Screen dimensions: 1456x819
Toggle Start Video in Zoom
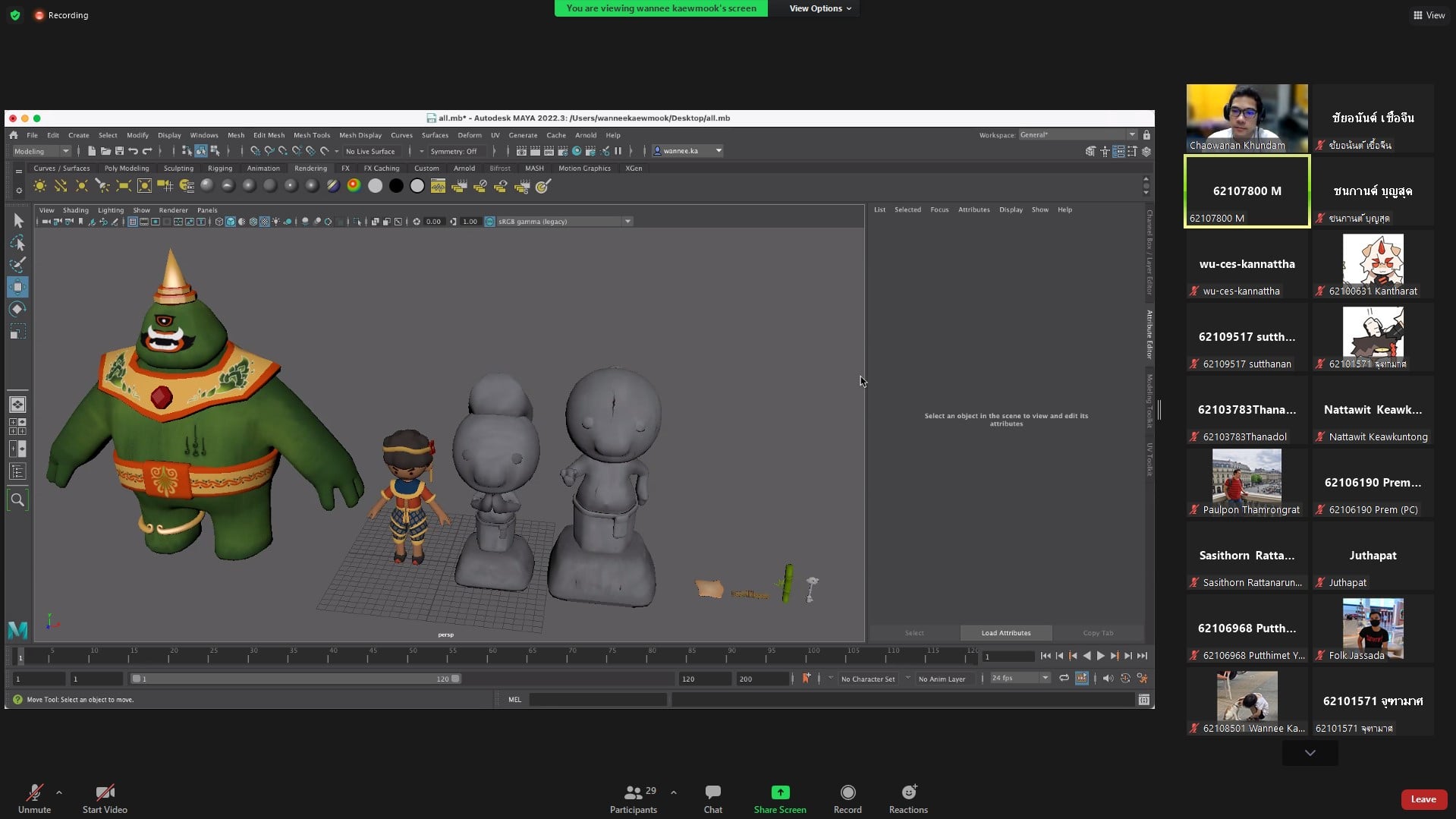tap(105, 799)
